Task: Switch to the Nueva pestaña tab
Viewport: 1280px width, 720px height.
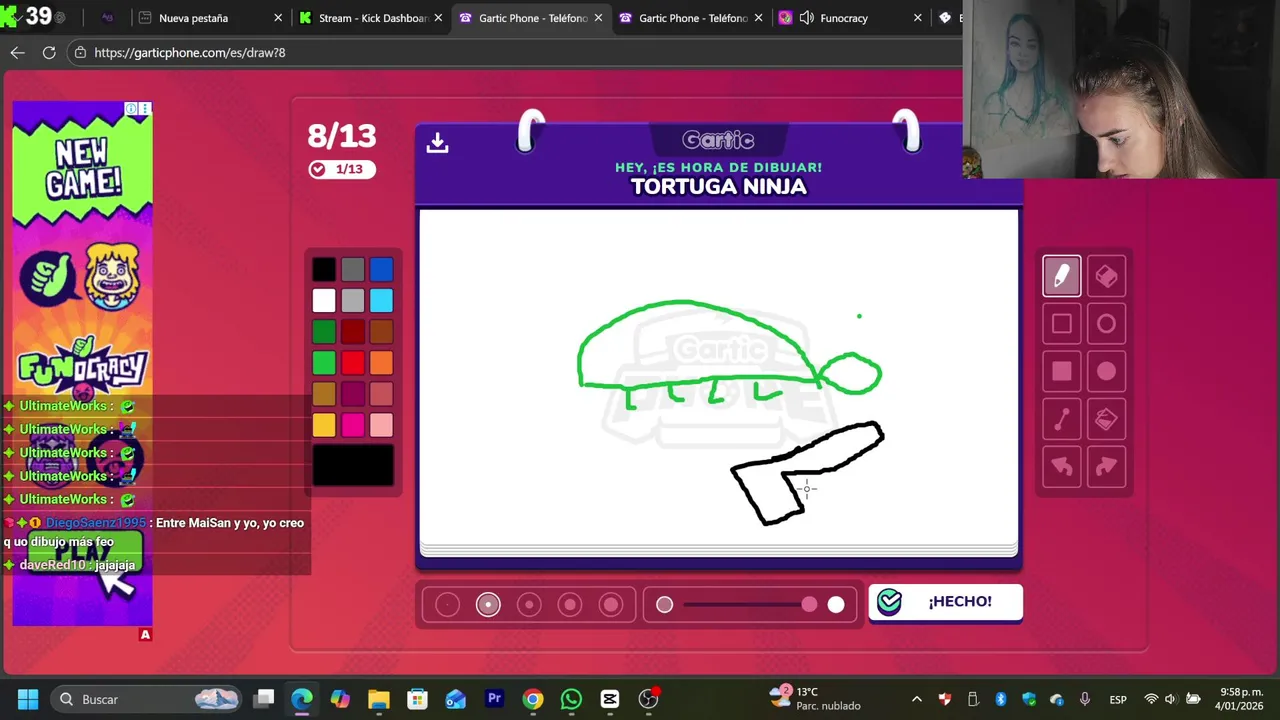Action: click(210, 18)
